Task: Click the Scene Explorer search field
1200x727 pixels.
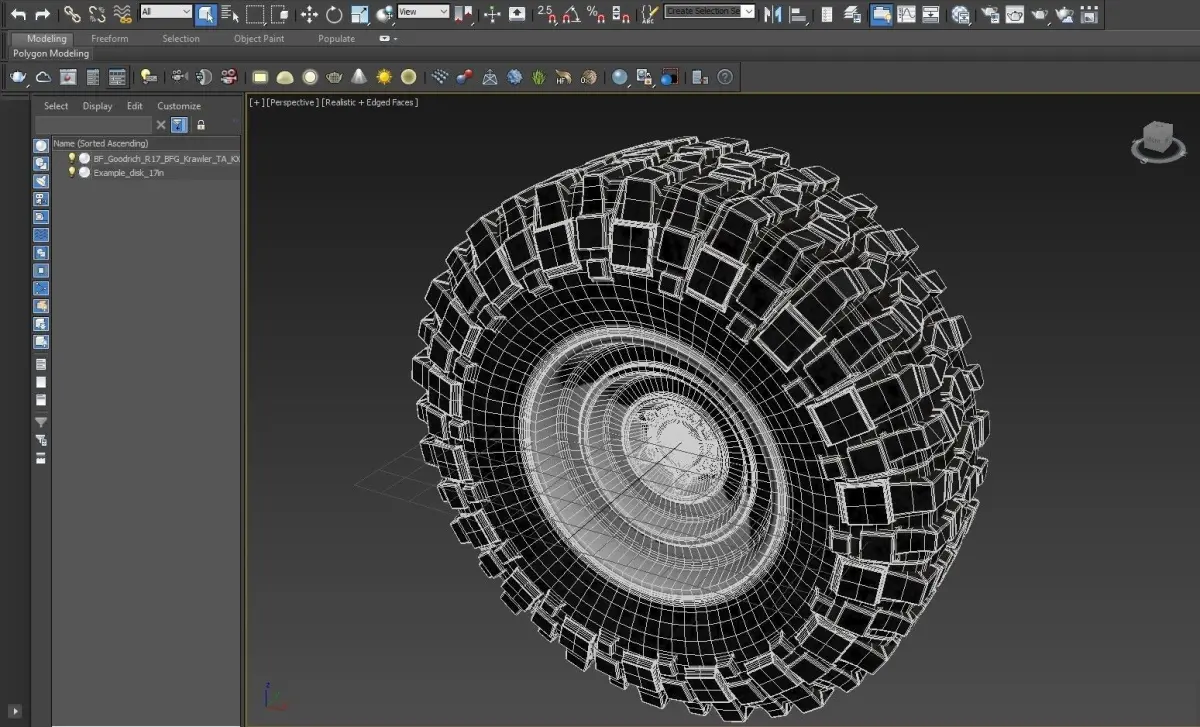Action: coord(93,125)
